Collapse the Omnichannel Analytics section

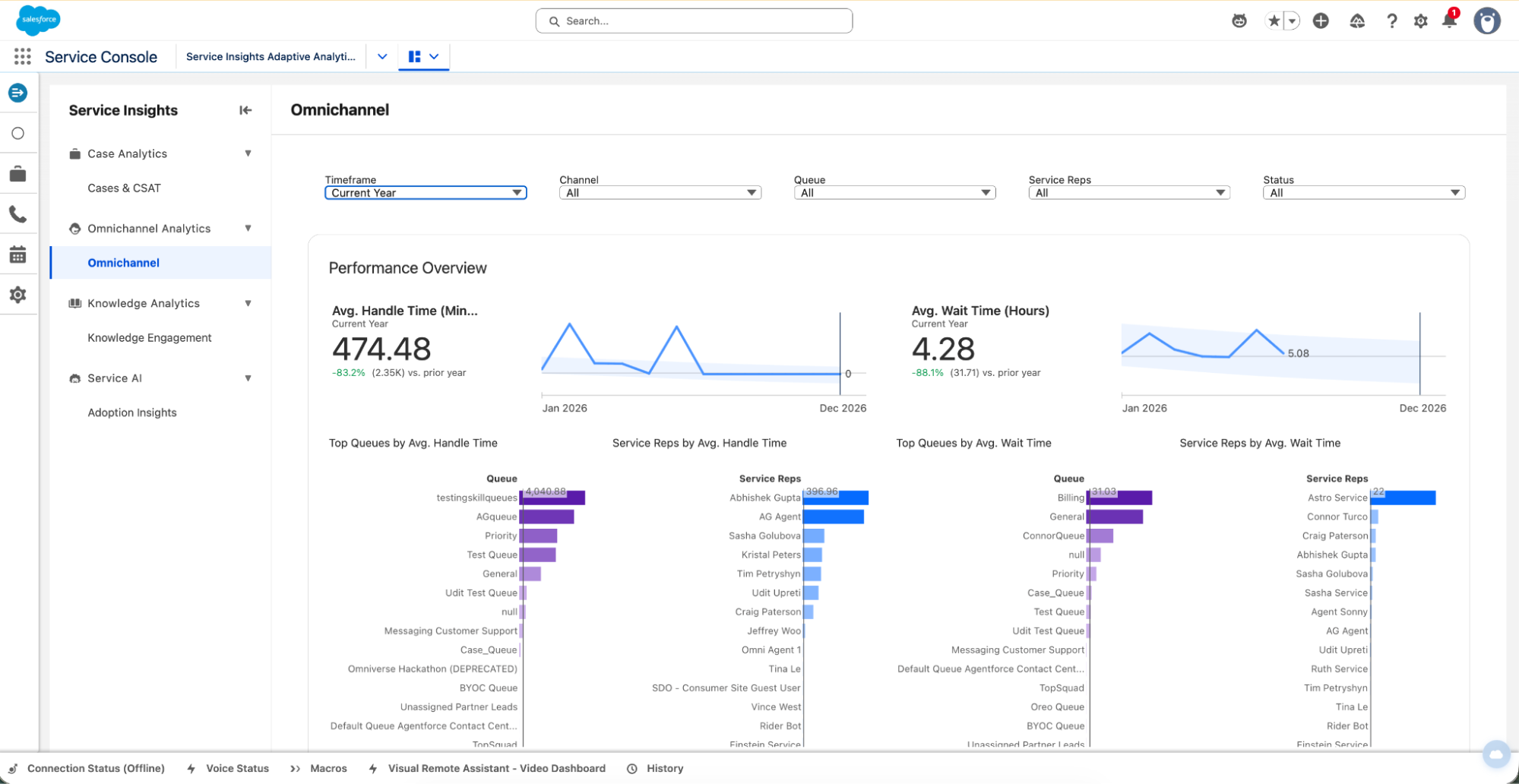[x=248, y=229]
